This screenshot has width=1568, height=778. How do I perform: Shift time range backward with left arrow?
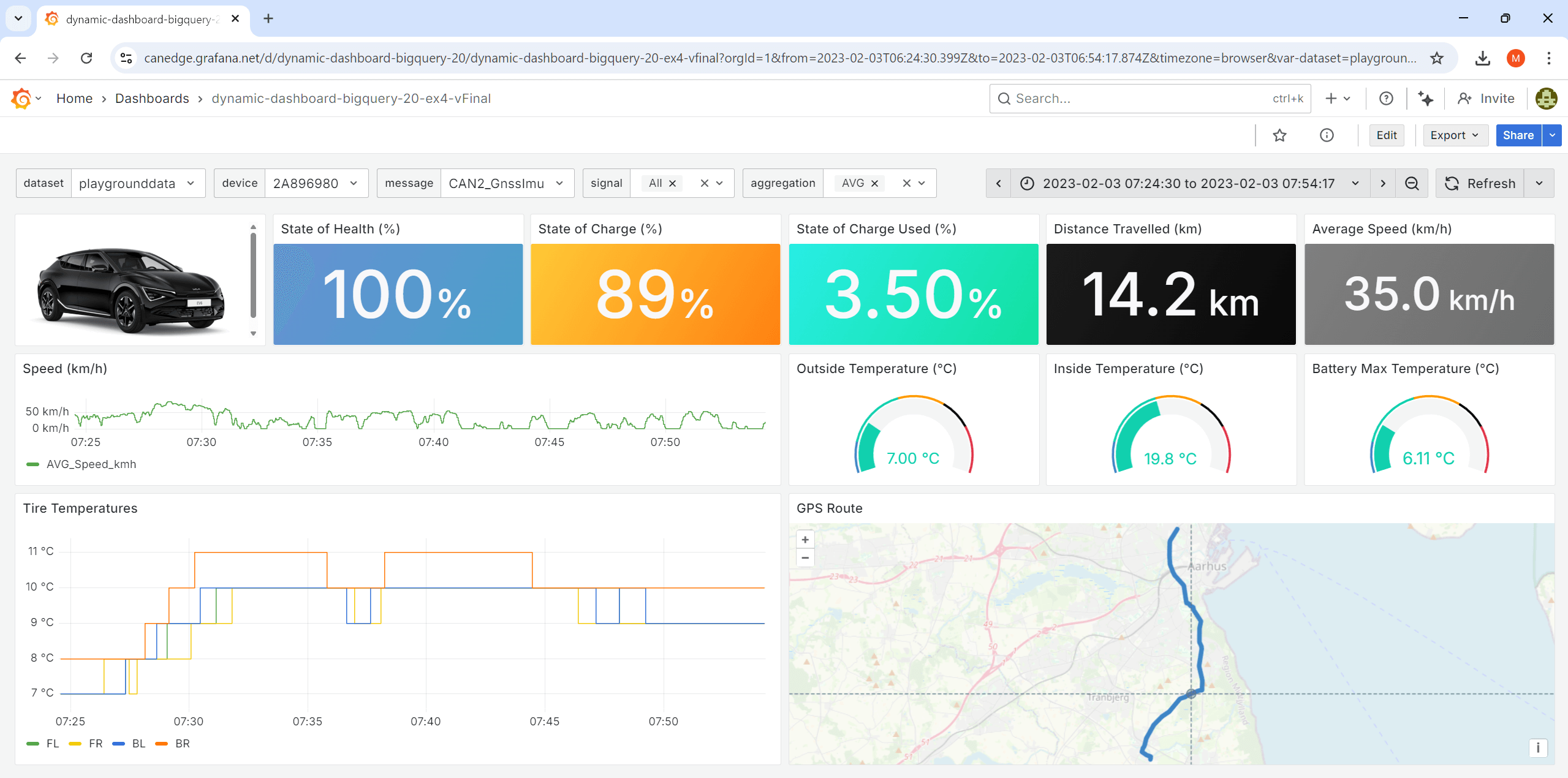tap(999, 184)
